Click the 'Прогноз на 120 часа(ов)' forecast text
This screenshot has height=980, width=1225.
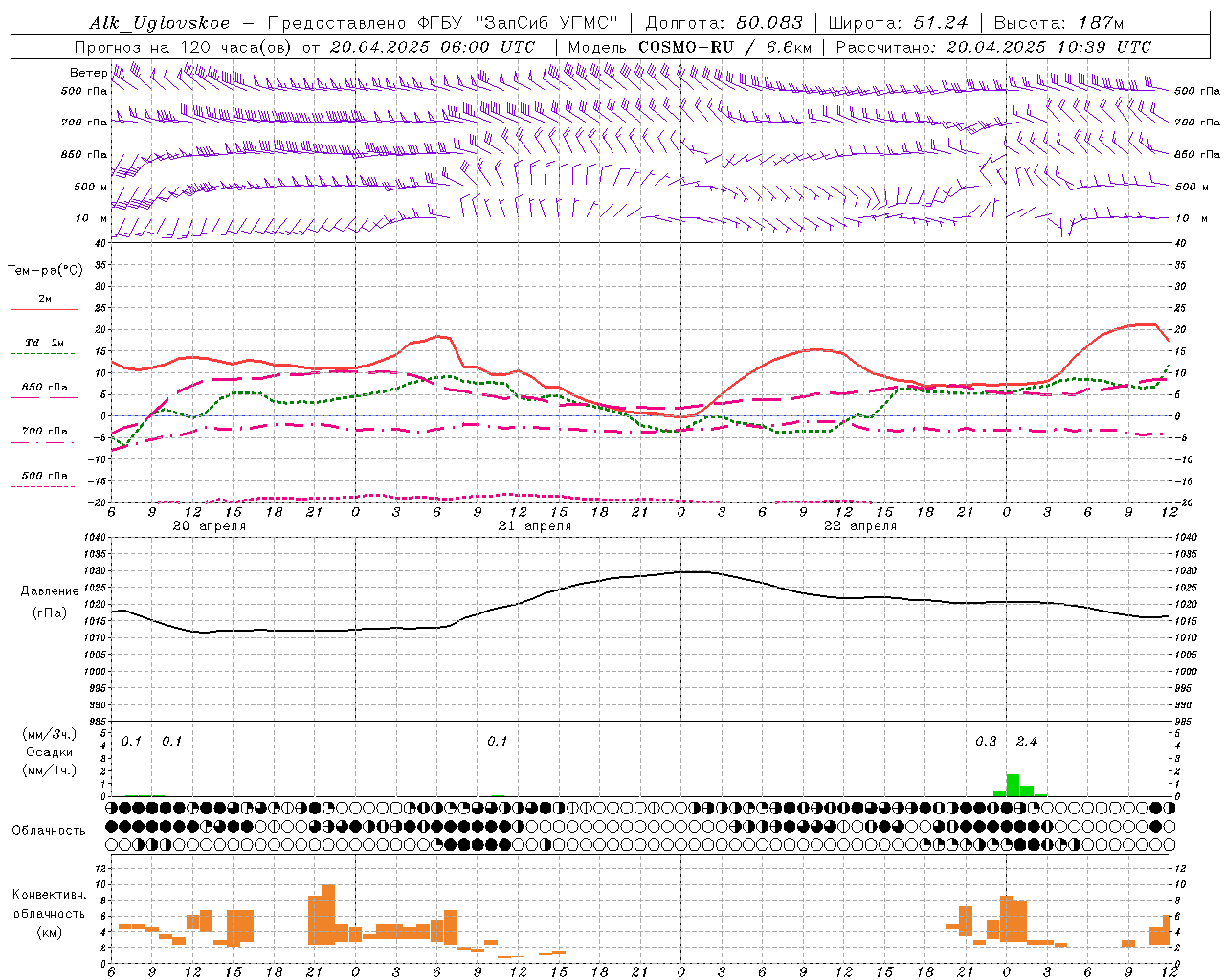click(184, 47)
